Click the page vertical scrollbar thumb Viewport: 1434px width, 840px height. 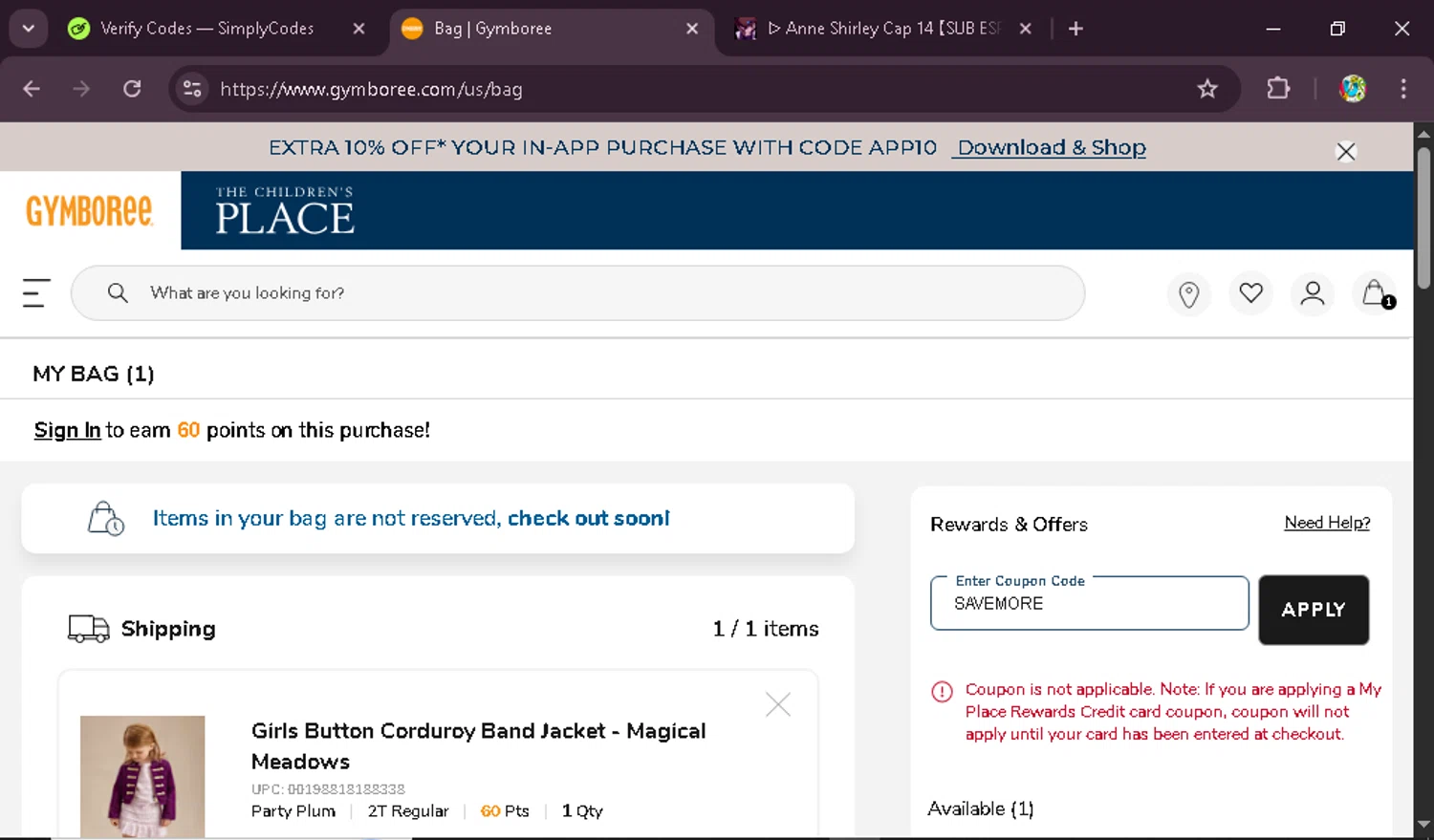tap(1423, 218)
